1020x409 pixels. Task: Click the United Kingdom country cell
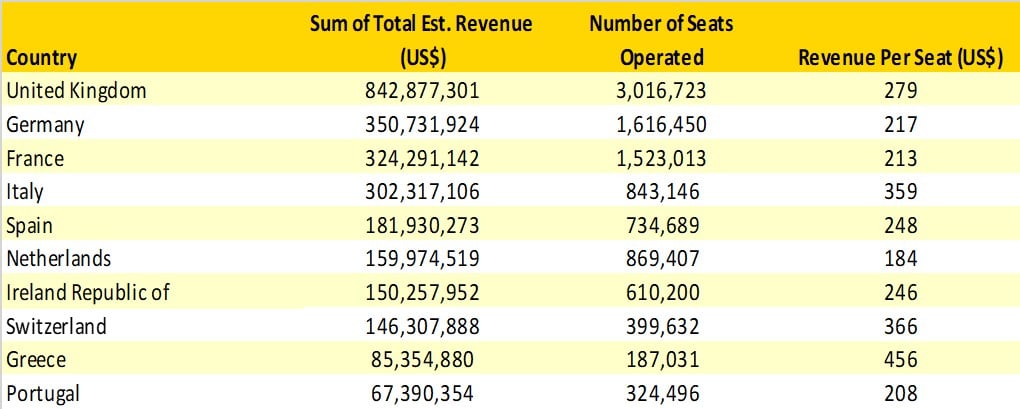(76, 91)
